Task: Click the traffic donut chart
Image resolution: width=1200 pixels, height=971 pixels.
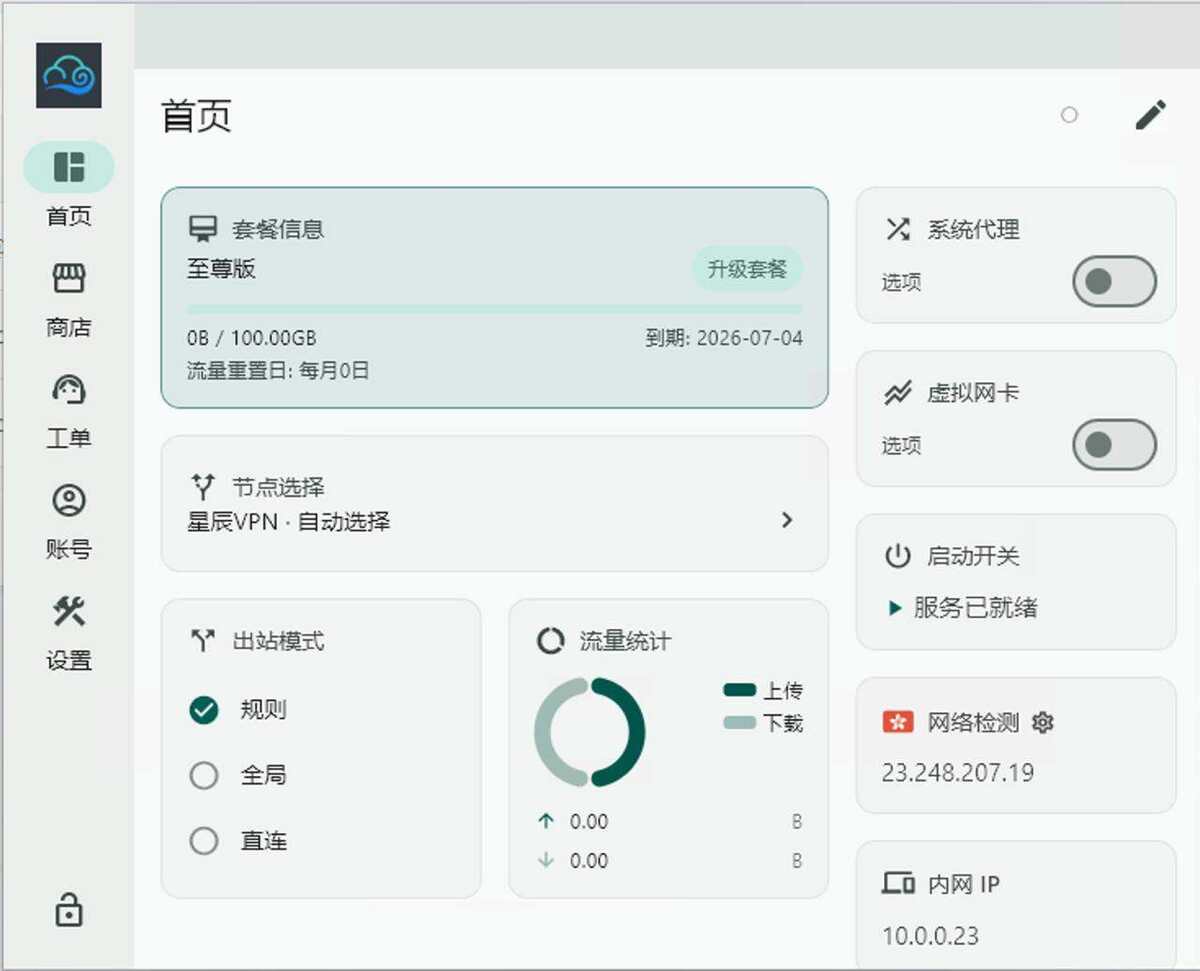Action: coord(590,732)
